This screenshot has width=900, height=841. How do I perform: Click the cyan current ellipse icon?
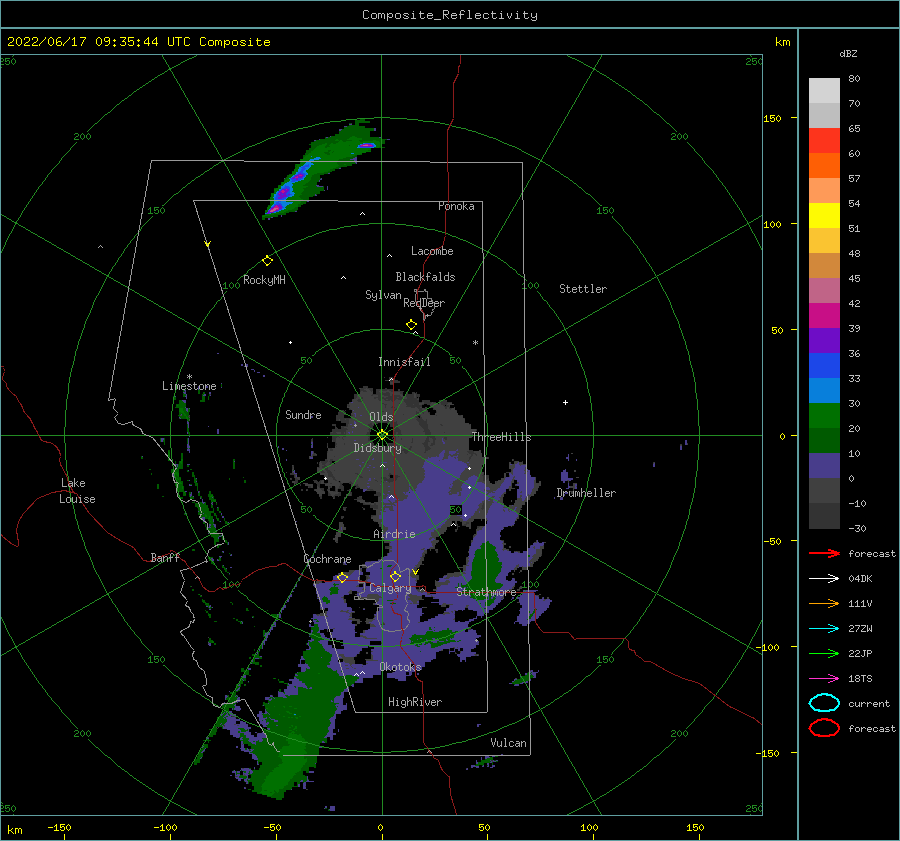[x=824, y=703]
